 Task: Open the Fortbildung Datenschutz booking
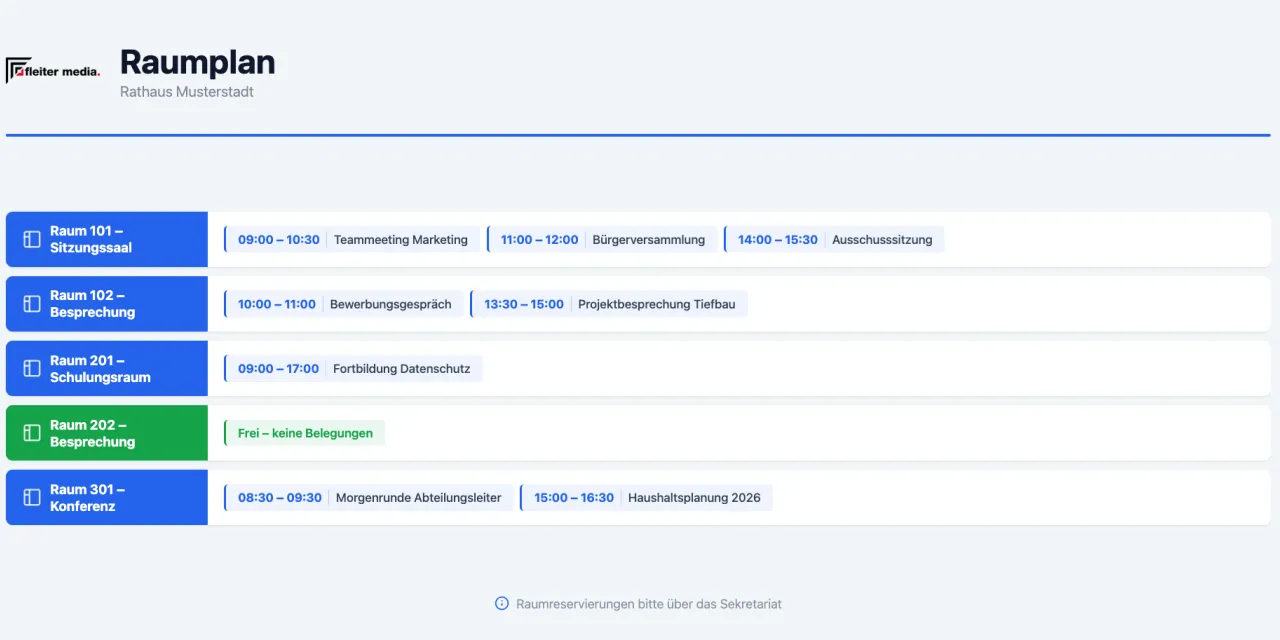point(353,369)
